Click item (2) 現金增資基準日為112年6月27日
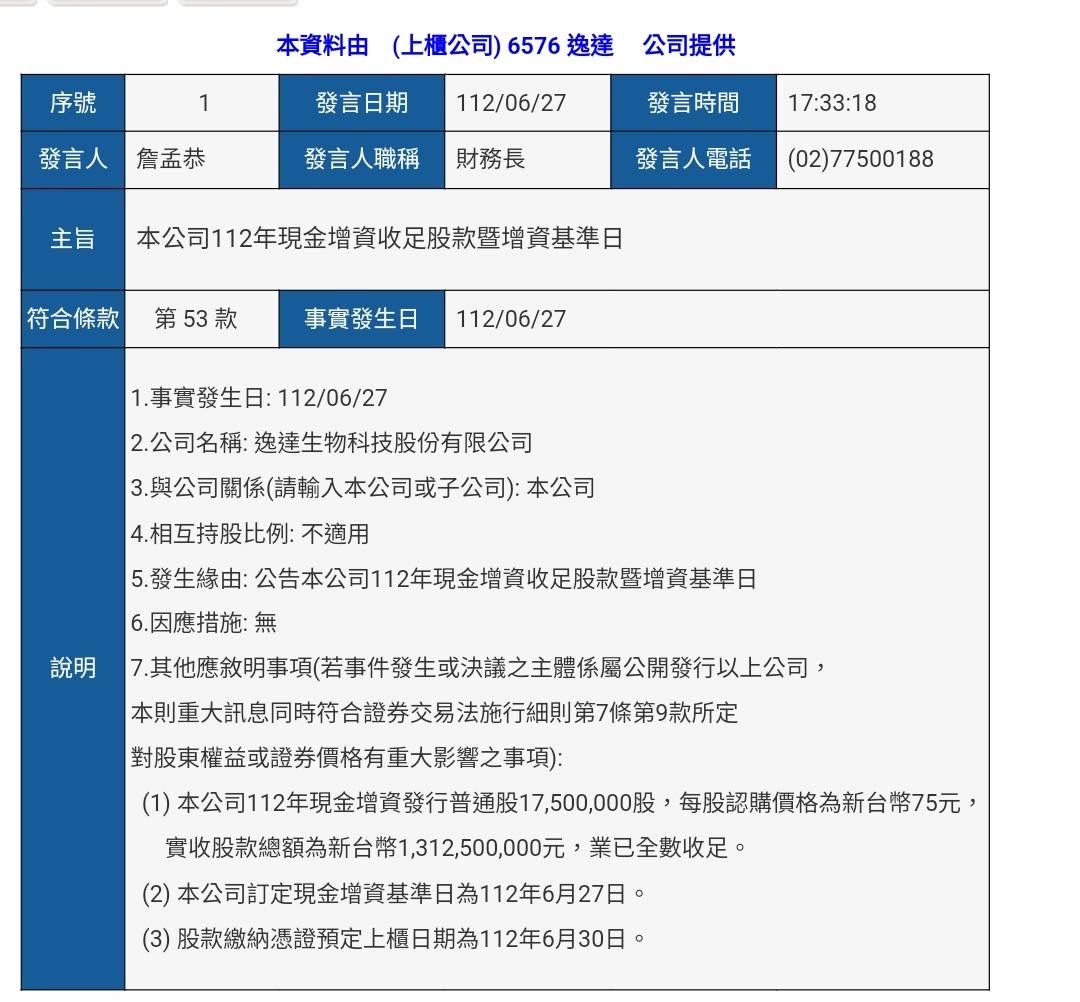 [394, 894]
